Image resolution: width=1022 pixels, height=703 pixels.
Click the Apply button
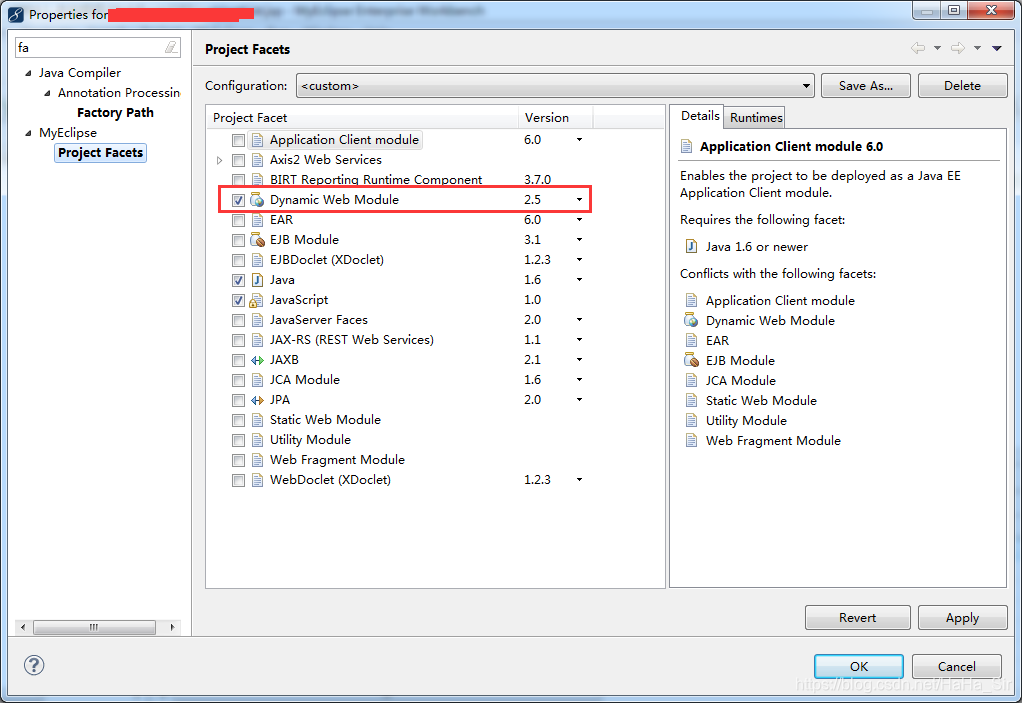click(962, 617)
